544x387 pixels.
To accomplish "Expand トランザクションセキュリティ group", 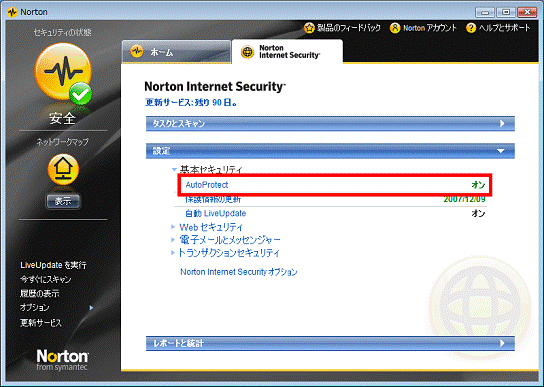I will [173, 252].
